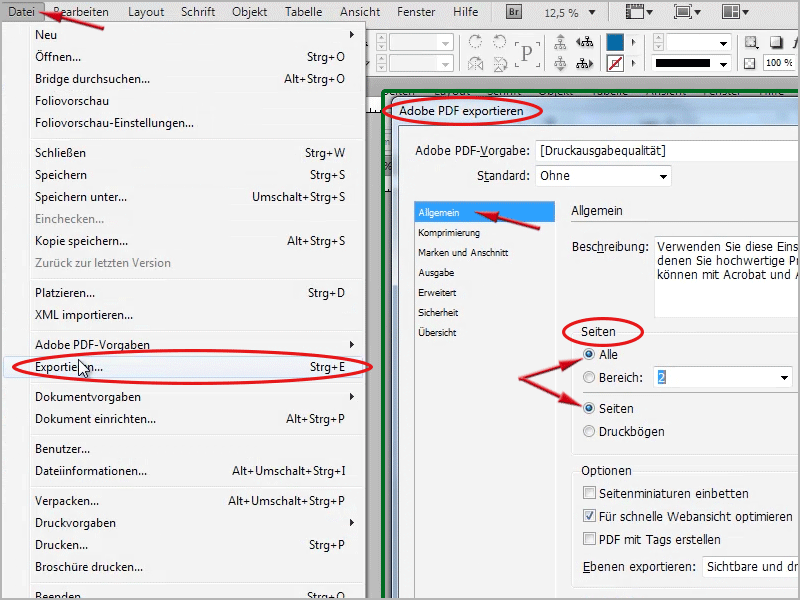Click the flip horizontal icon
This screenshot has height=600, width=800.
click(475, 64)
